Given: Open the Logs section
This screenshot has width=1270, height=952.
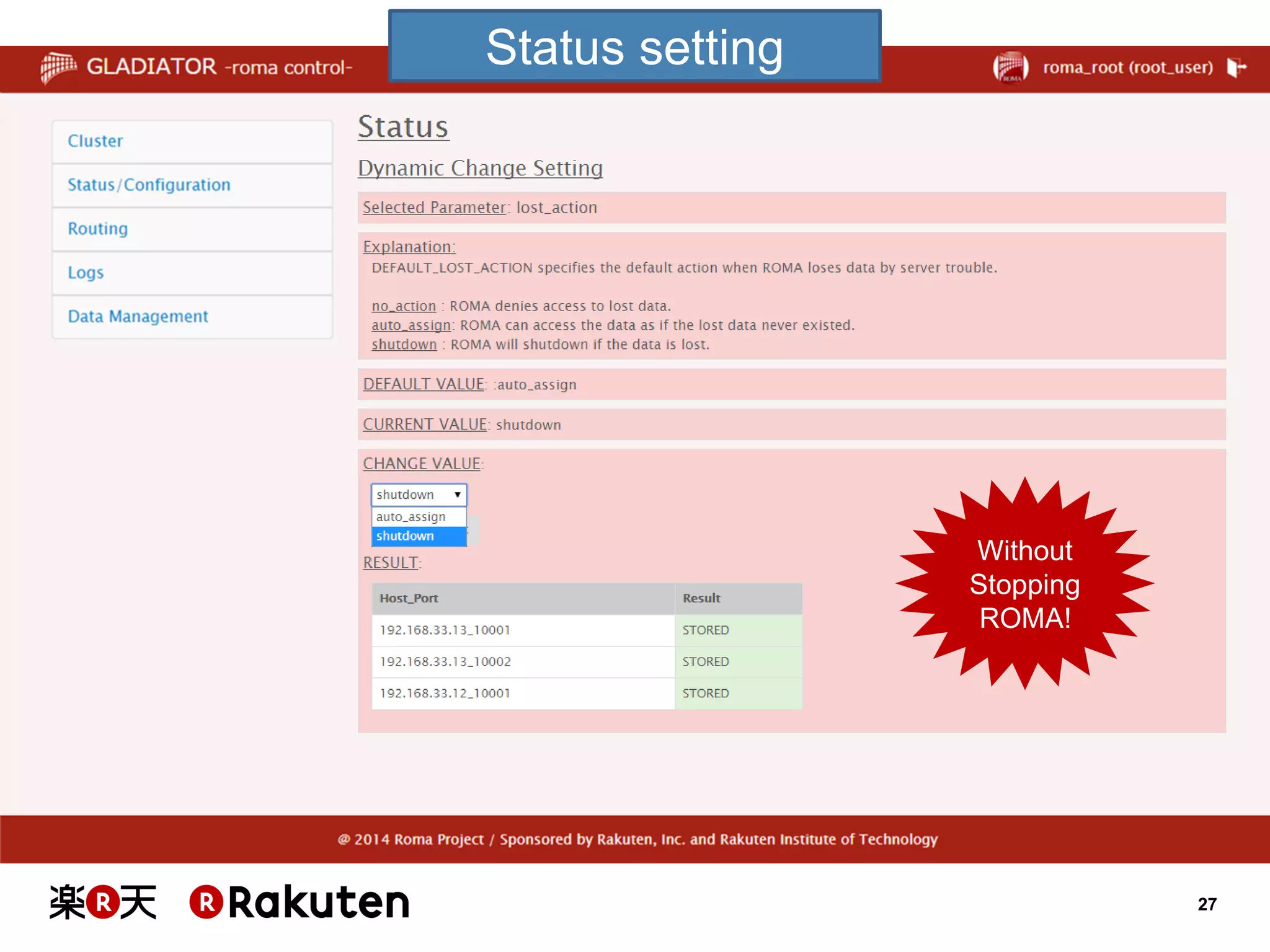Looking at the screenshot, I should [x=86, y=273].
